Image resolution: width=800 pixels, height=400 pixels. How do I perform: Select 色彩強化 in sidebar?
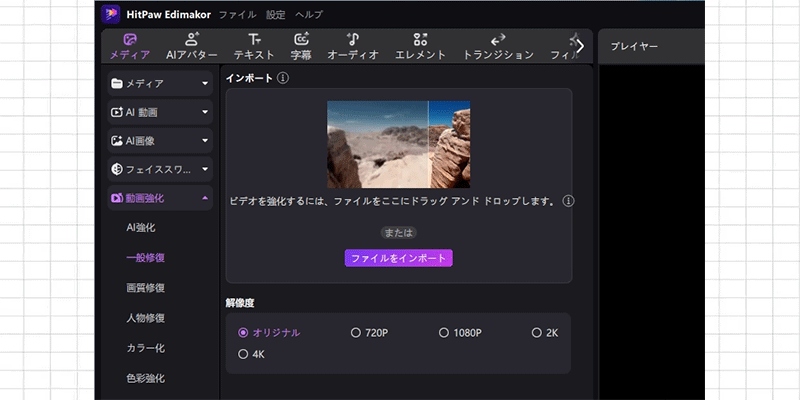pyautogui.click(x=145, y=379)
